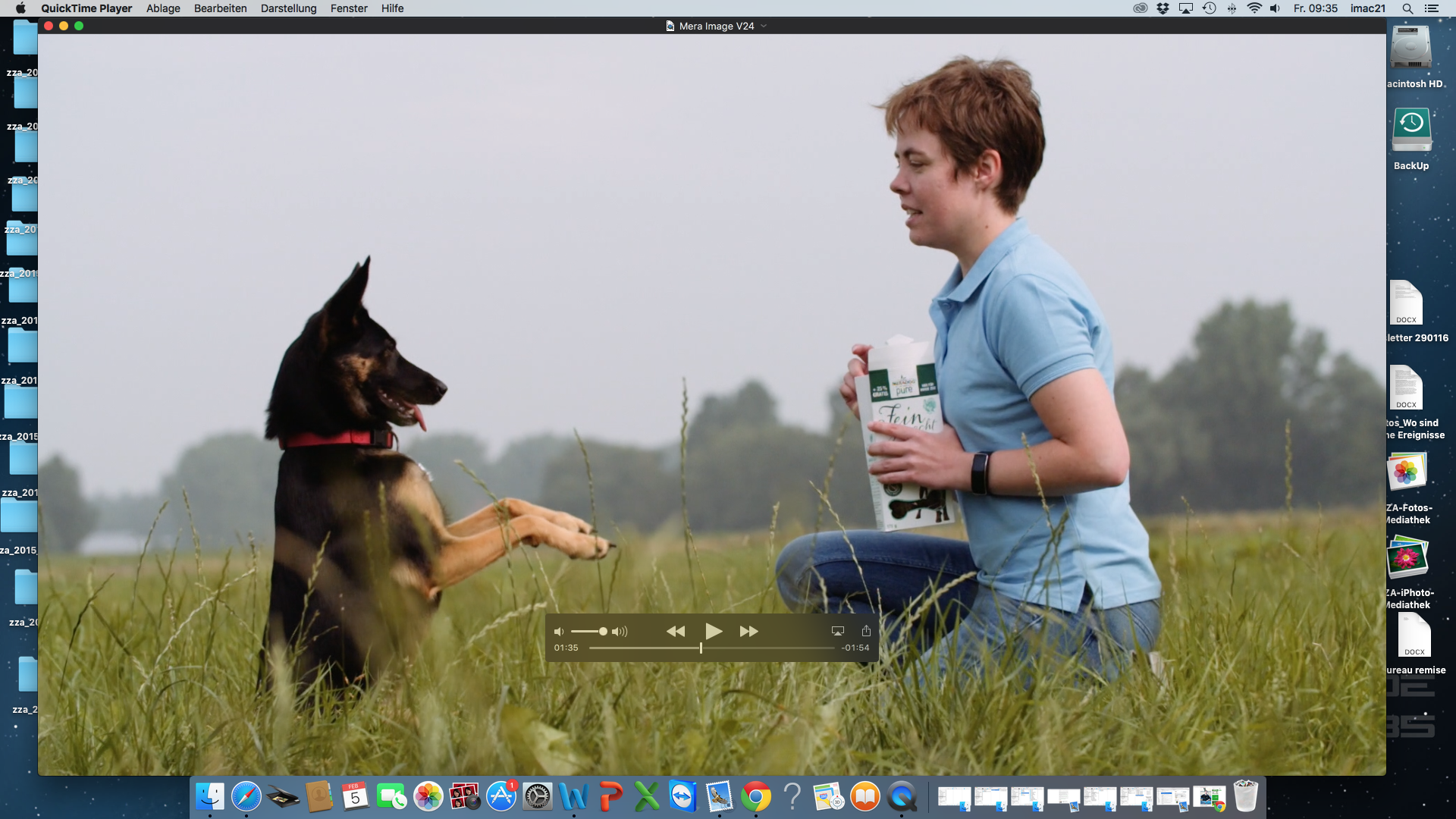Adjust the volume slider knob
This screenshot has width=1456, height=819.
(x=603, y=631)
